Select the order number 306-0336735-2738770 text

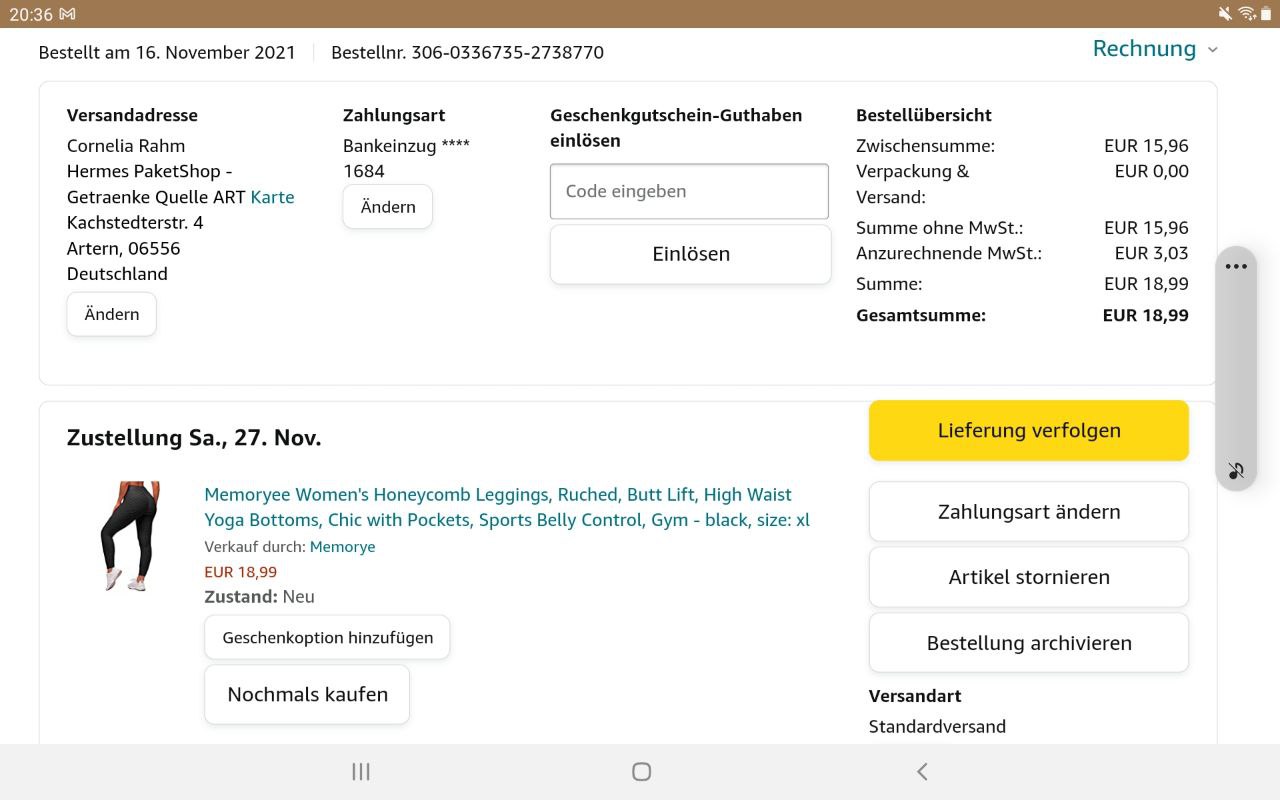pyautogui.click(x=507, y=52)
